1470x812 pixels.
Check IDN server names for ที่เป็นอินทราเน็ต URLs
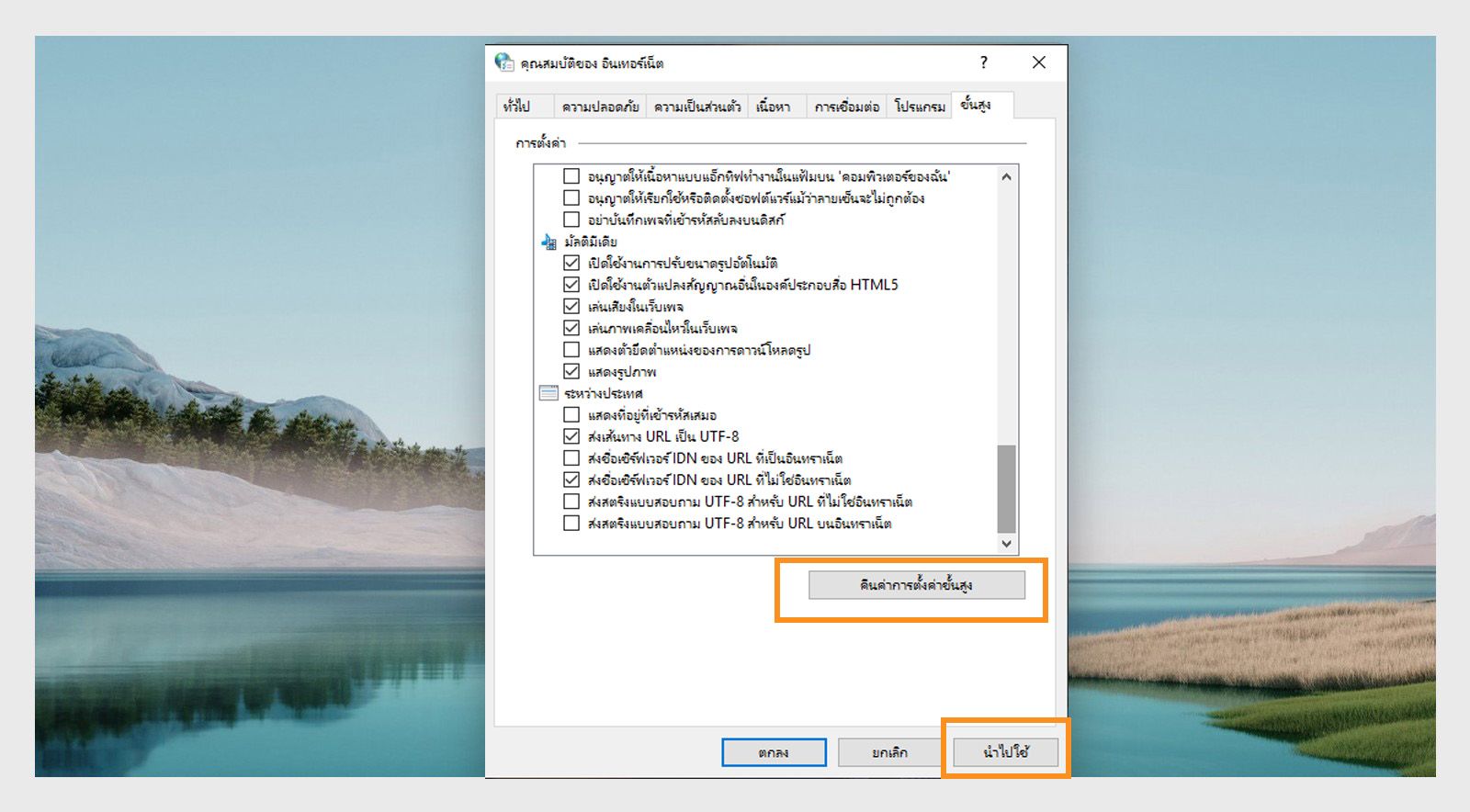click(x=571, y=458)
